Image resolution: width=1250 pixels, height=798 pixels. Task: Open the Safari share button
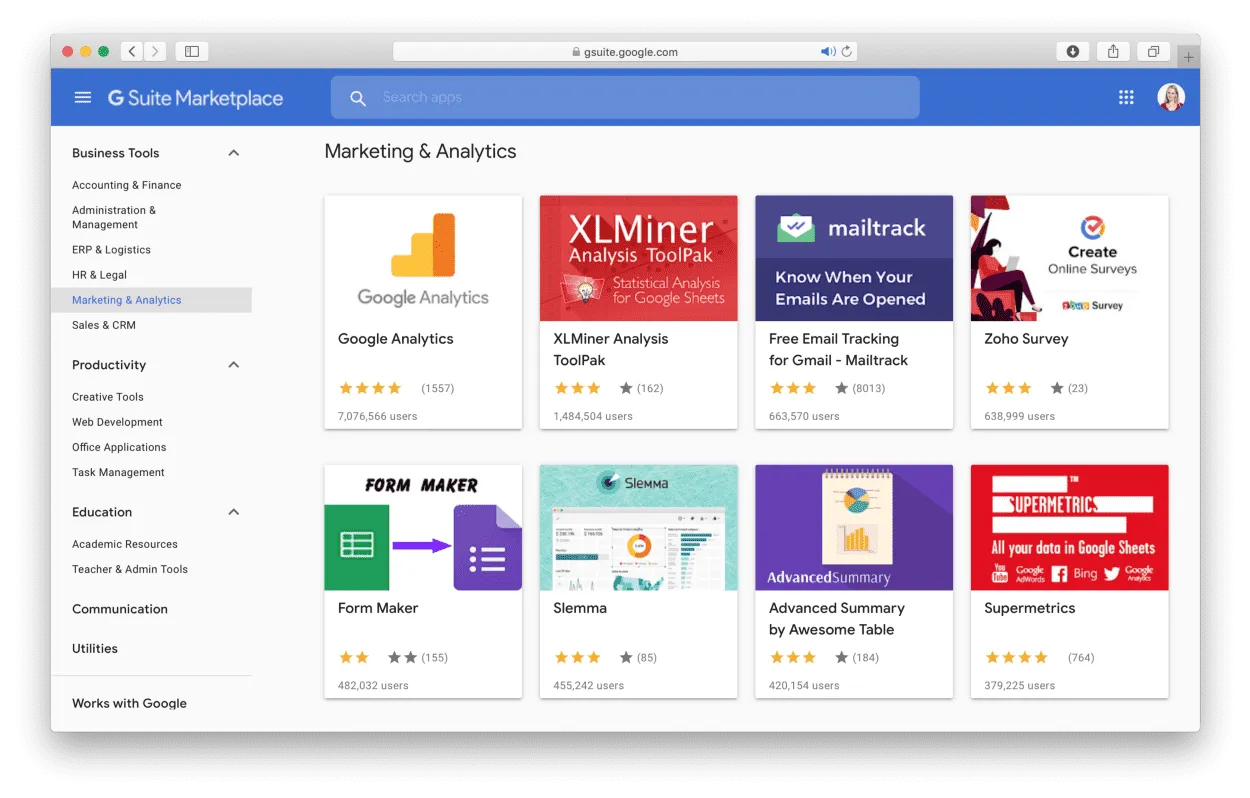(x=1113, y=51)
